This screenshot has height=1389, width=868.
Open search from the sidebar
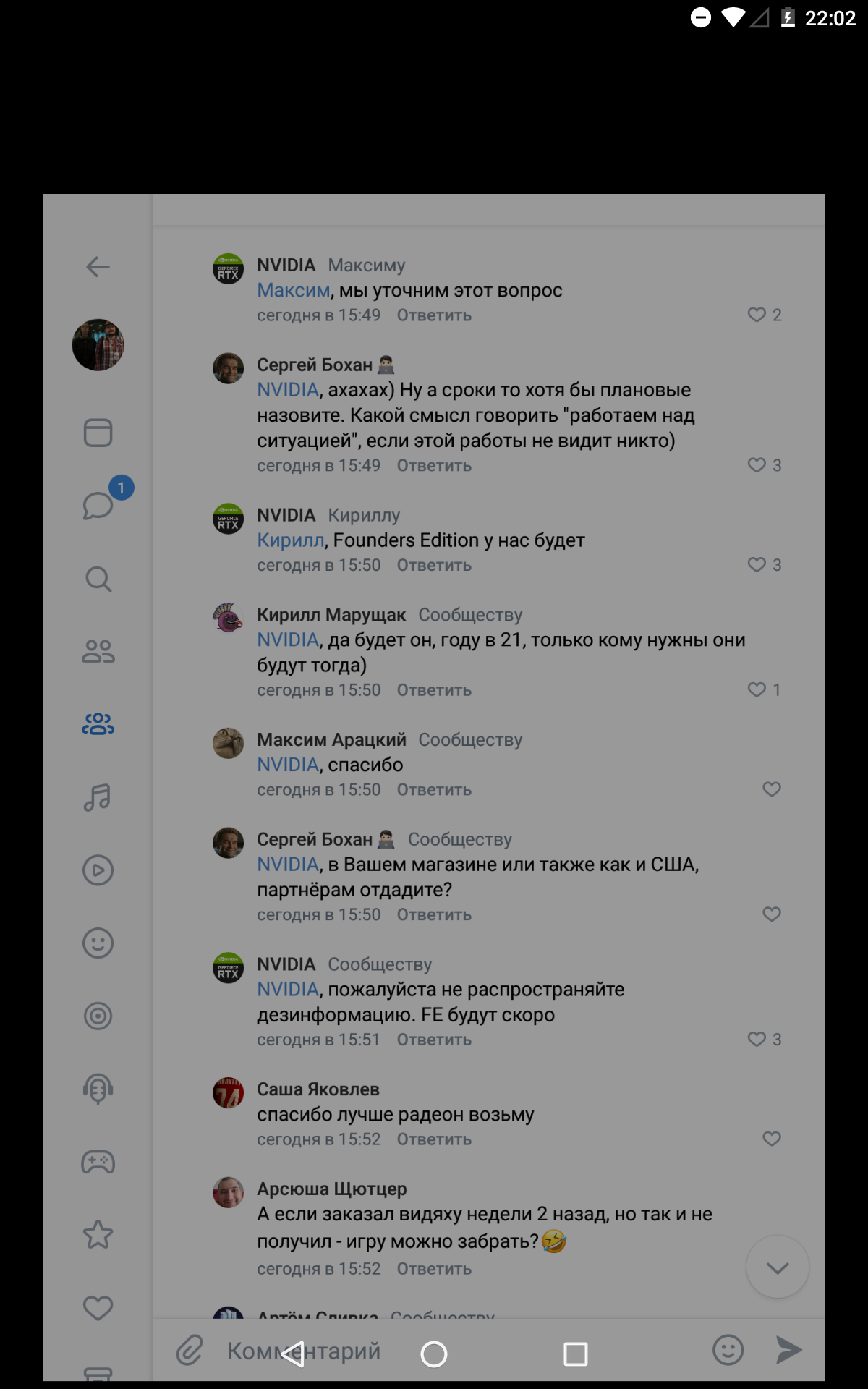click(98, 579)
